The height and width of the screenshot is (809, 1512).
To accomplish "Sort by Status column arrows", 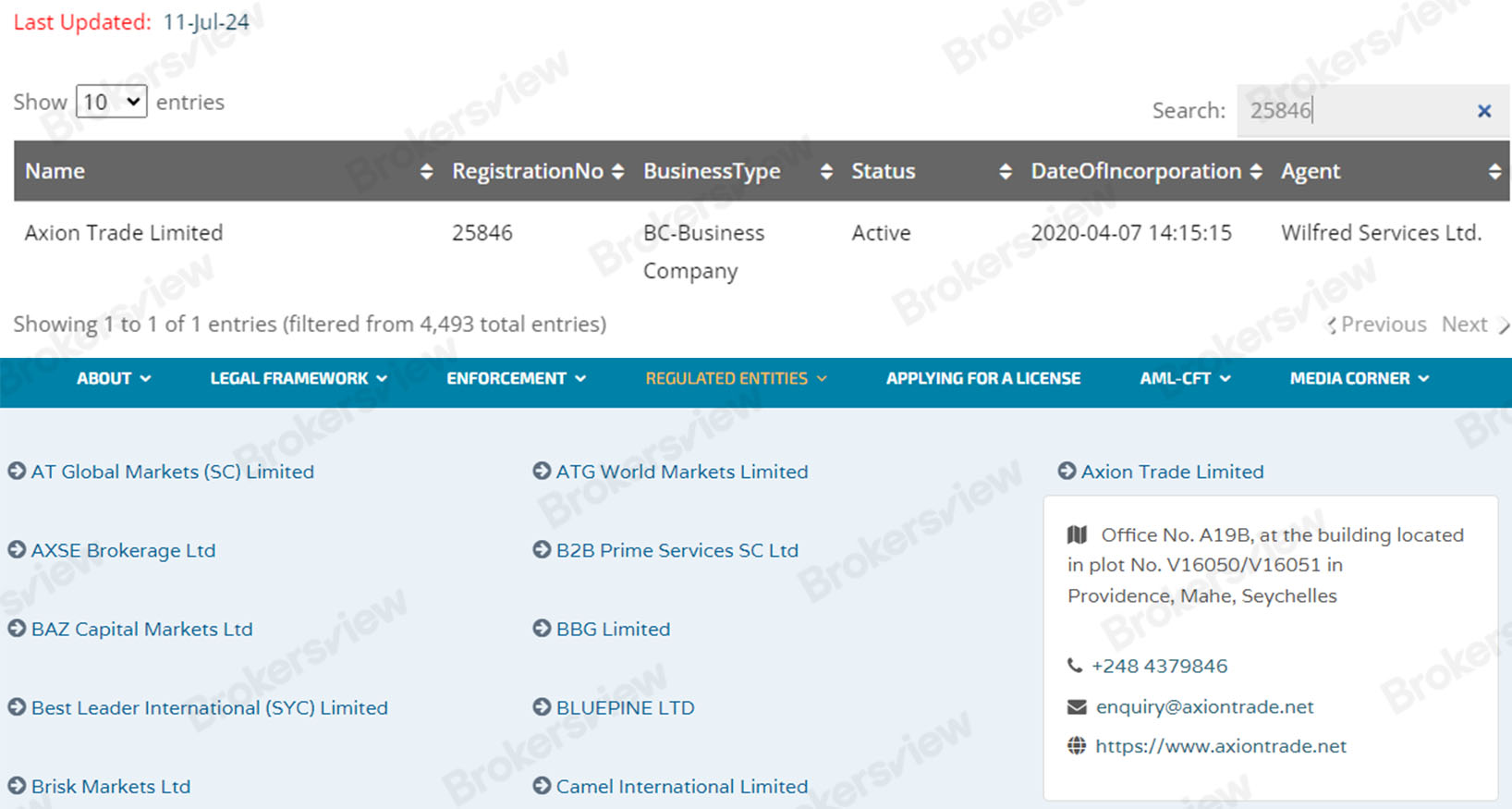I will coord(1006,171).
